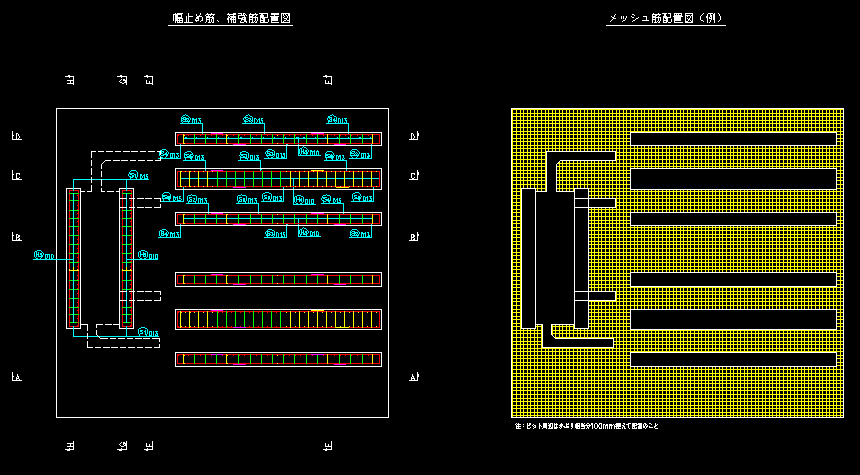Click the grid axis marker at top-left of plan
The width and height of the screenshot is (860, 475).
(x=69, y=80)
